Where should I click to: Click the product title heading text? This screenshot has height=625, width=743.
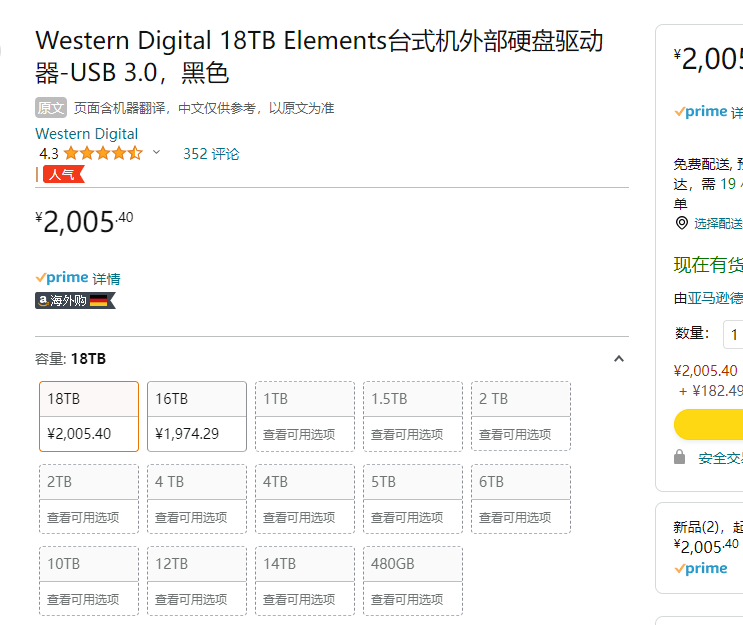(x=319, y=56)
